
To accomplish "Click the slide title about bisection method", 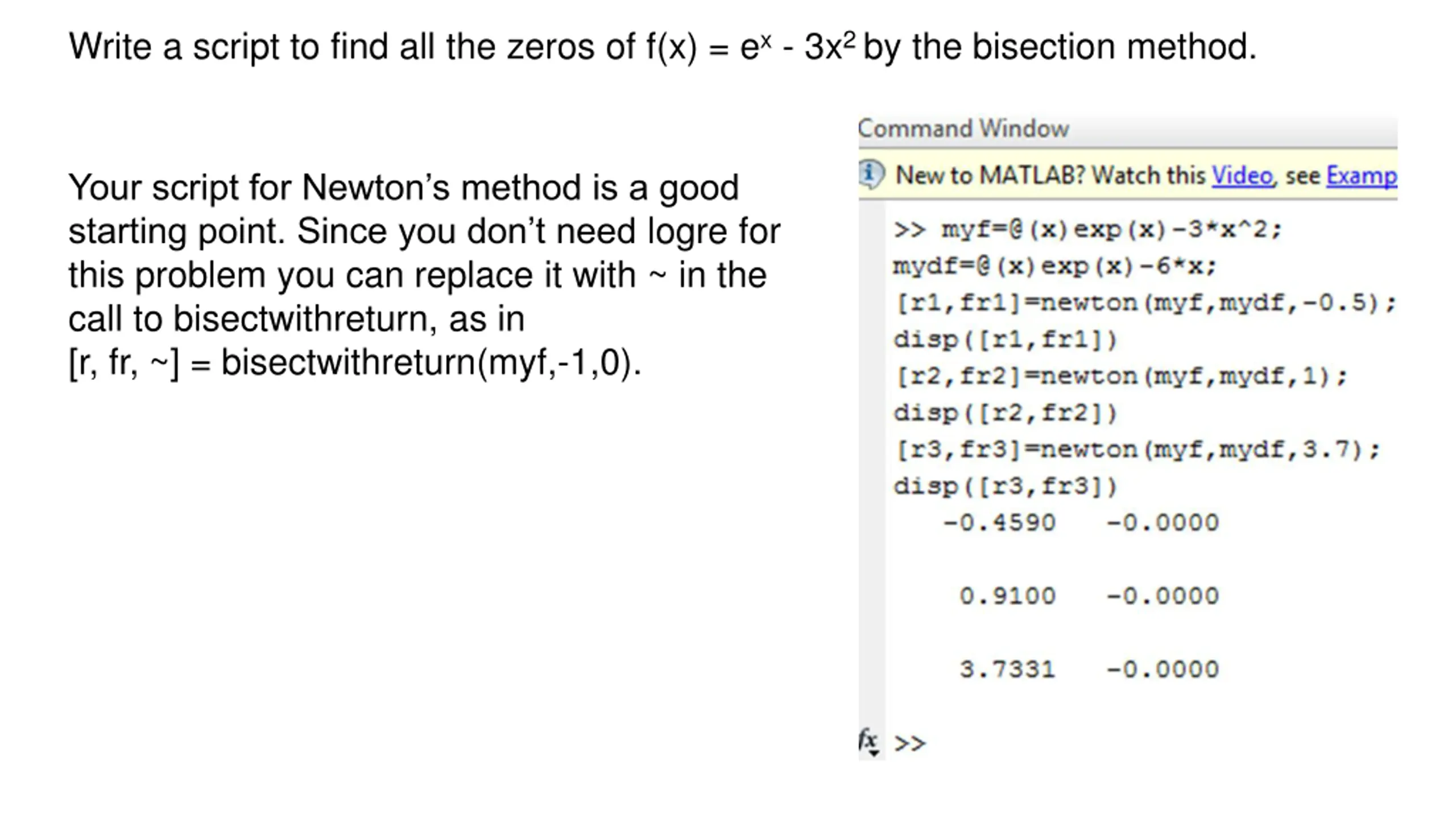I will click(662, 47).
